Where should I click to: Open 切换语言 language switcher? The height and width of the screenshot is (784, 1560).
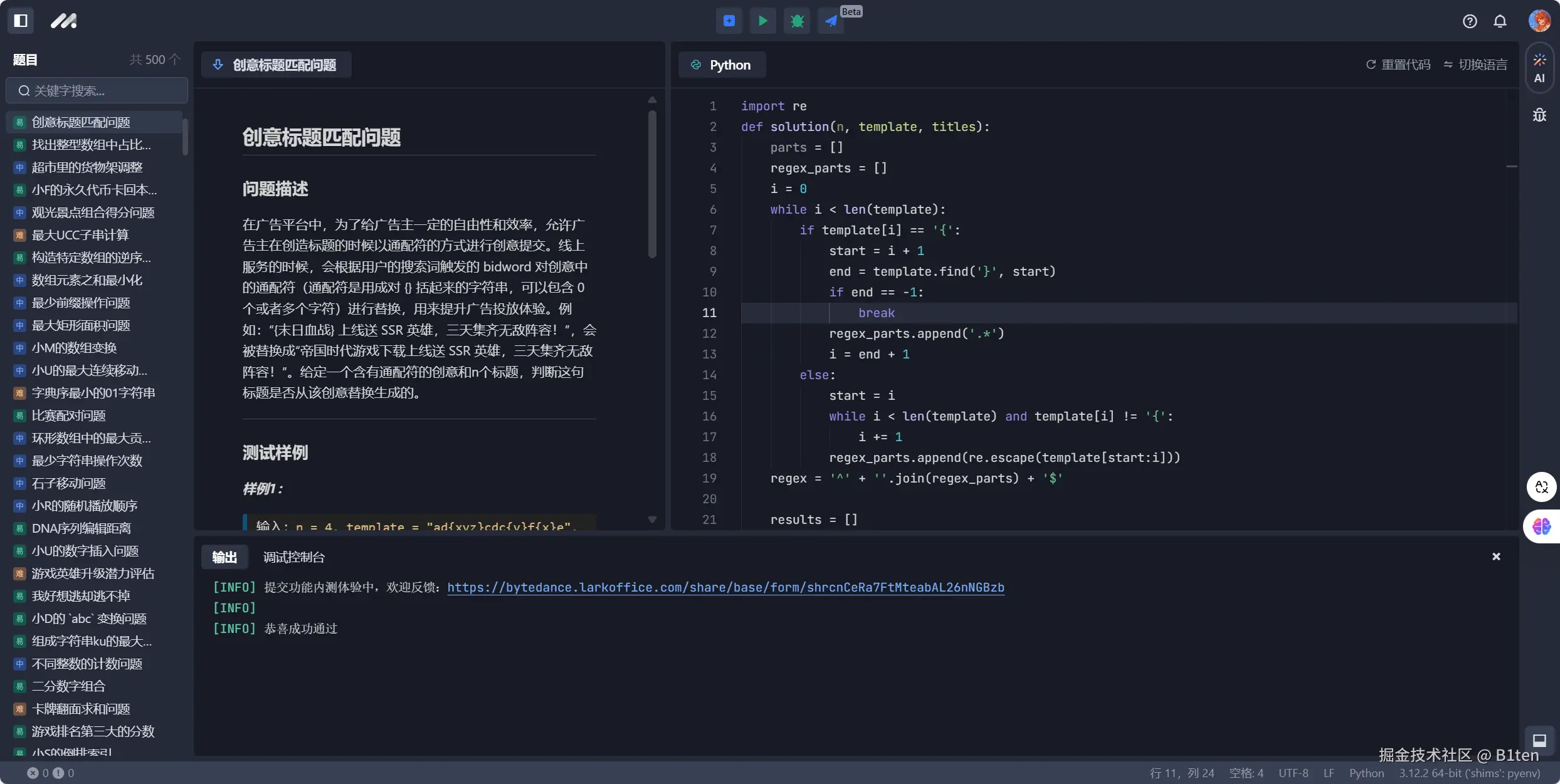point(1475,64)
